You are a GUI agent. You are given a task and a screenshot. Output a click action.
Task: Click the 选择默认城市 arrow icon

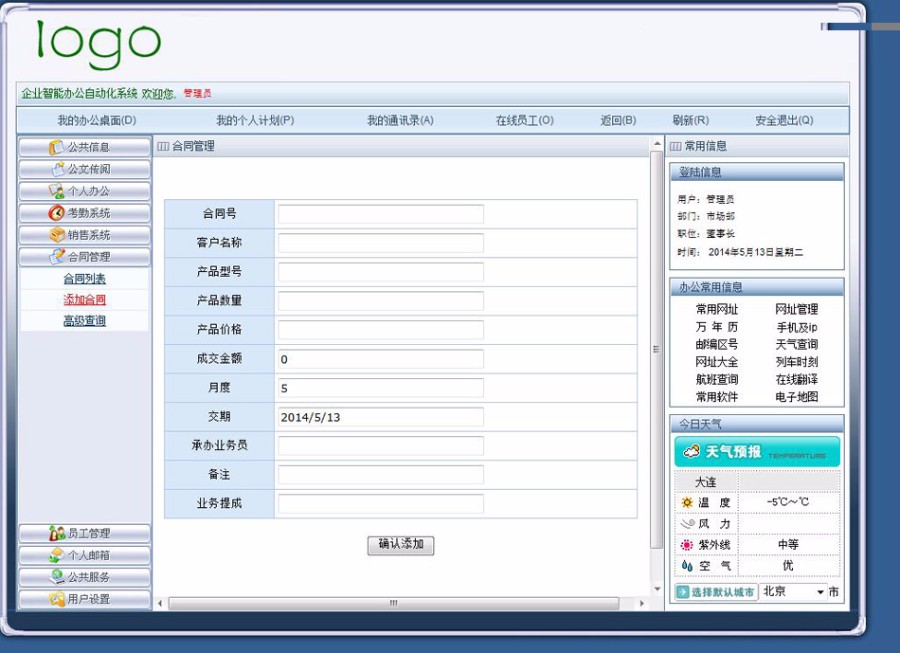pos(683,592)
